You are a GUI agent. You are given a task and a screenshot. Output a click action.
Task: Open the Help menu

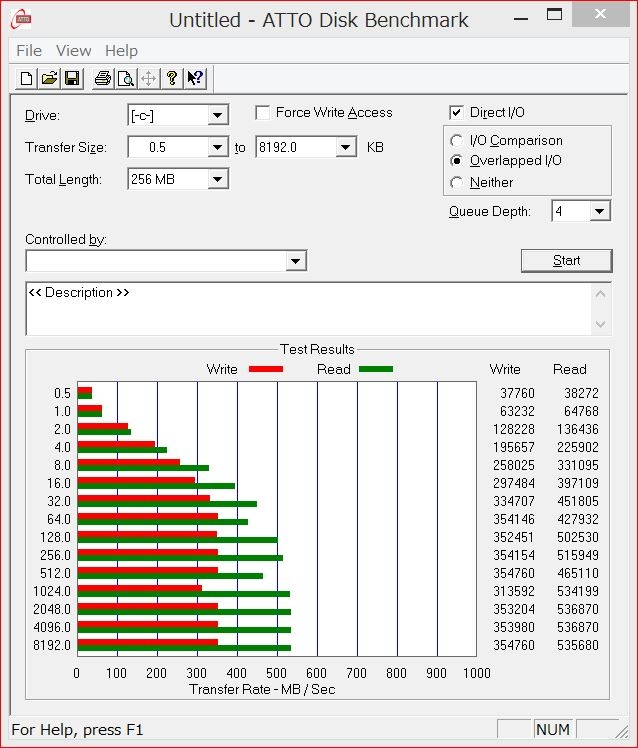[x=121, y=51]
